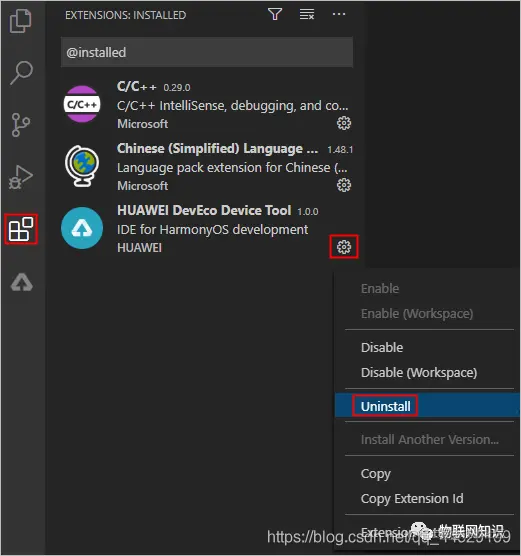Select the C/C++ extension title
Viewport: 521px width, 556px height.
[x=137, y=87]
